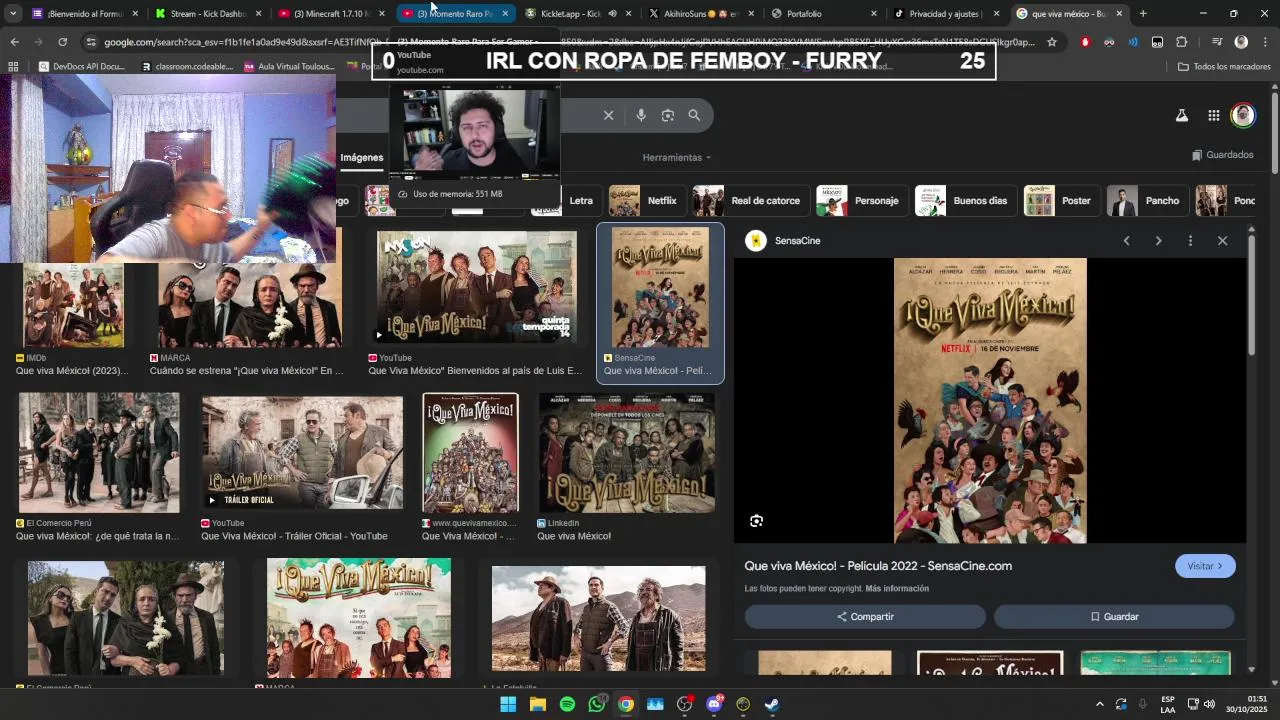The image size is (1280, 720).
Task: Click the preview panel scrollbar
Action: coord(1250,295)
